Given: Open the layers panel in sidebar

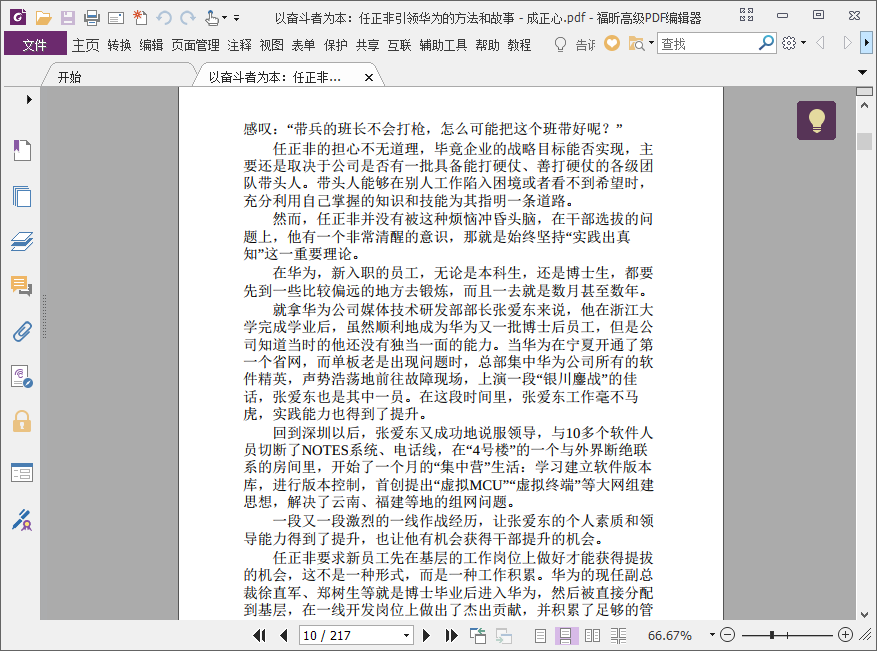Looking at the screenshot, I should pos(22,242).
